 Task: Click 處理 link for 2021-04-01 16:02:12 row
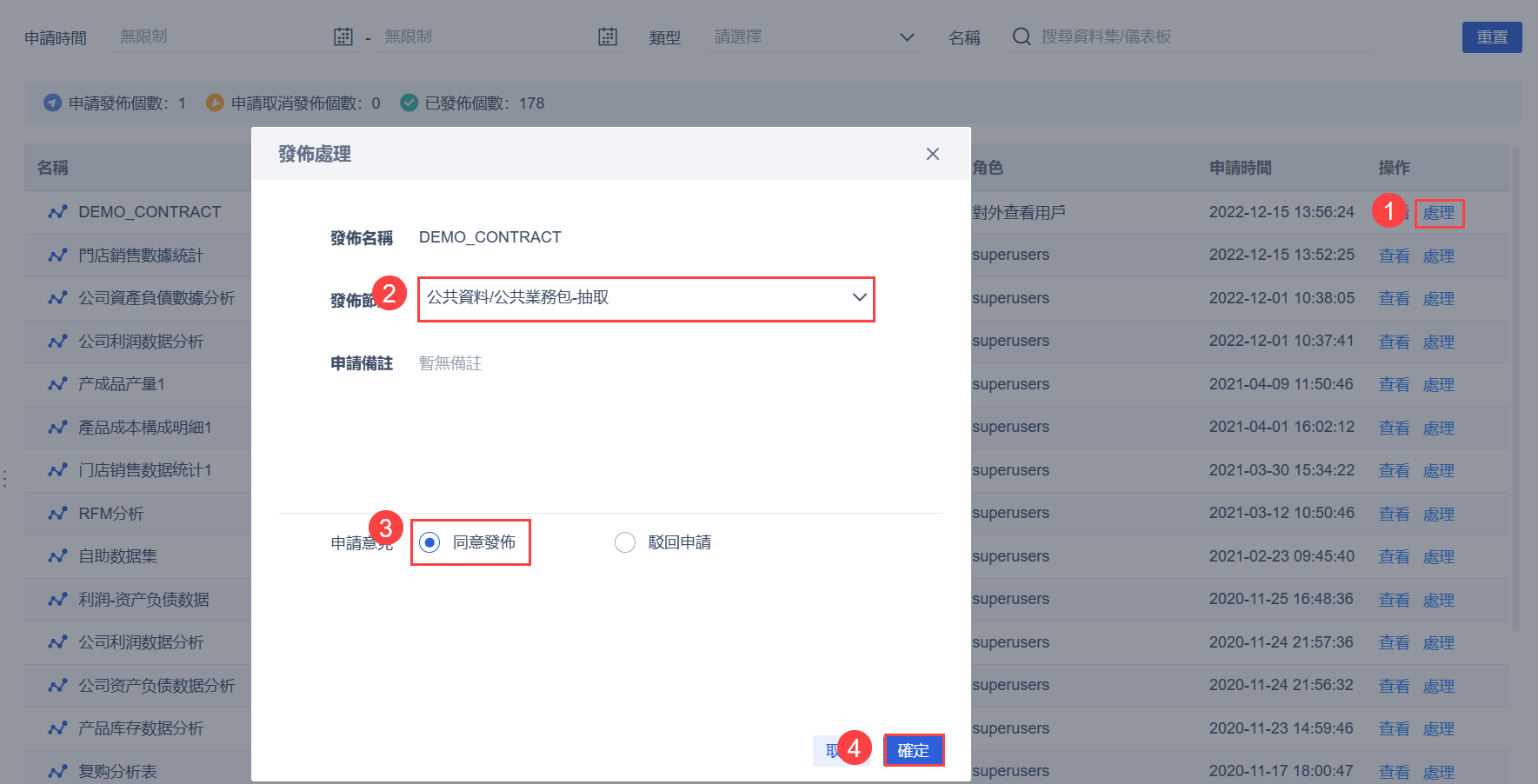pyautogui.click(x=1439, y=428)
